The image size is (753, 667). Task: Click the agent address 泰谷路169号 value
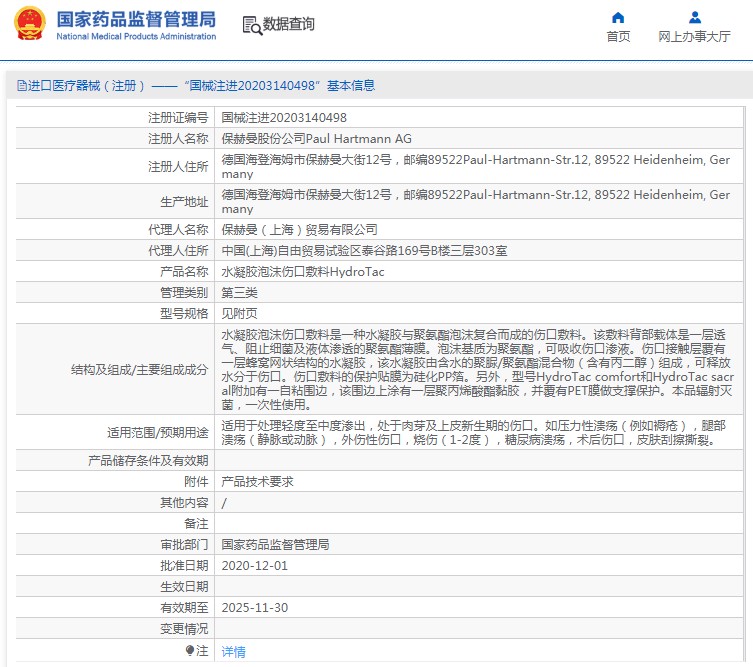[x=364, y=251]
